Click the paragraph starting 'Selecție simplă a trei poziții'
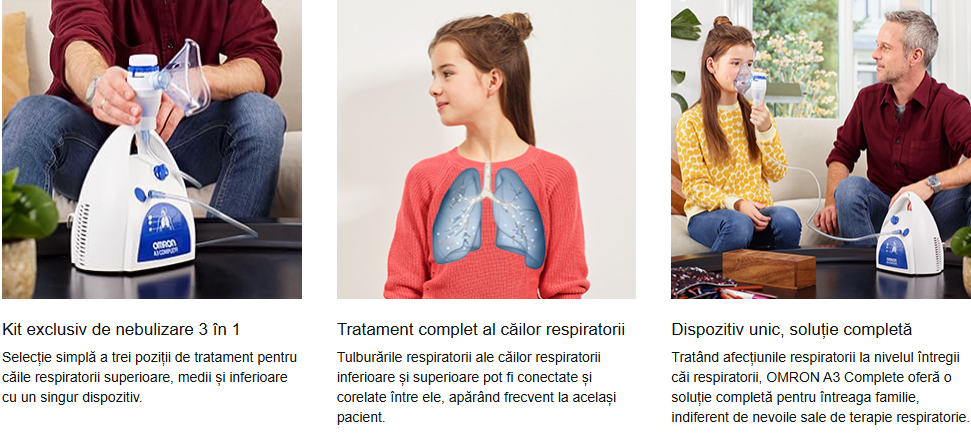The height and width of the screenshot is (437, 971). 150,377
